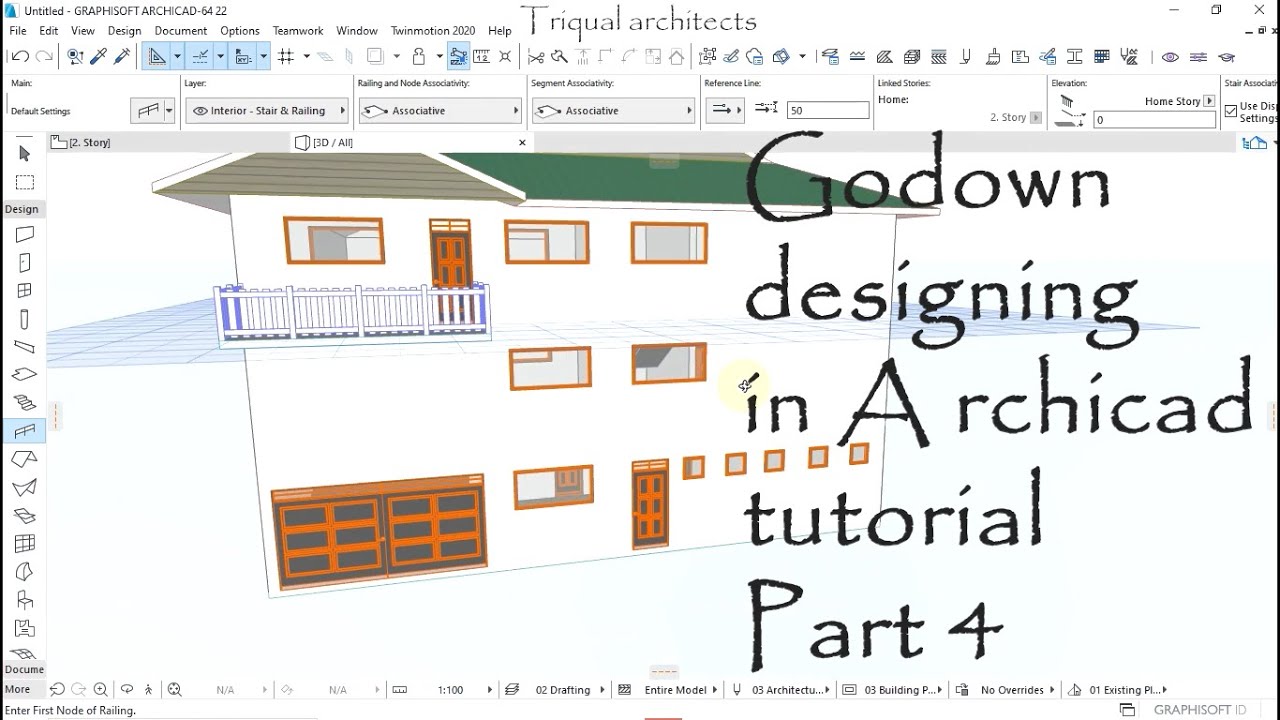Select the Arrow tool in the toolbox
The height and width of the screenshot is (720, 1280).
tap(25, 153)
